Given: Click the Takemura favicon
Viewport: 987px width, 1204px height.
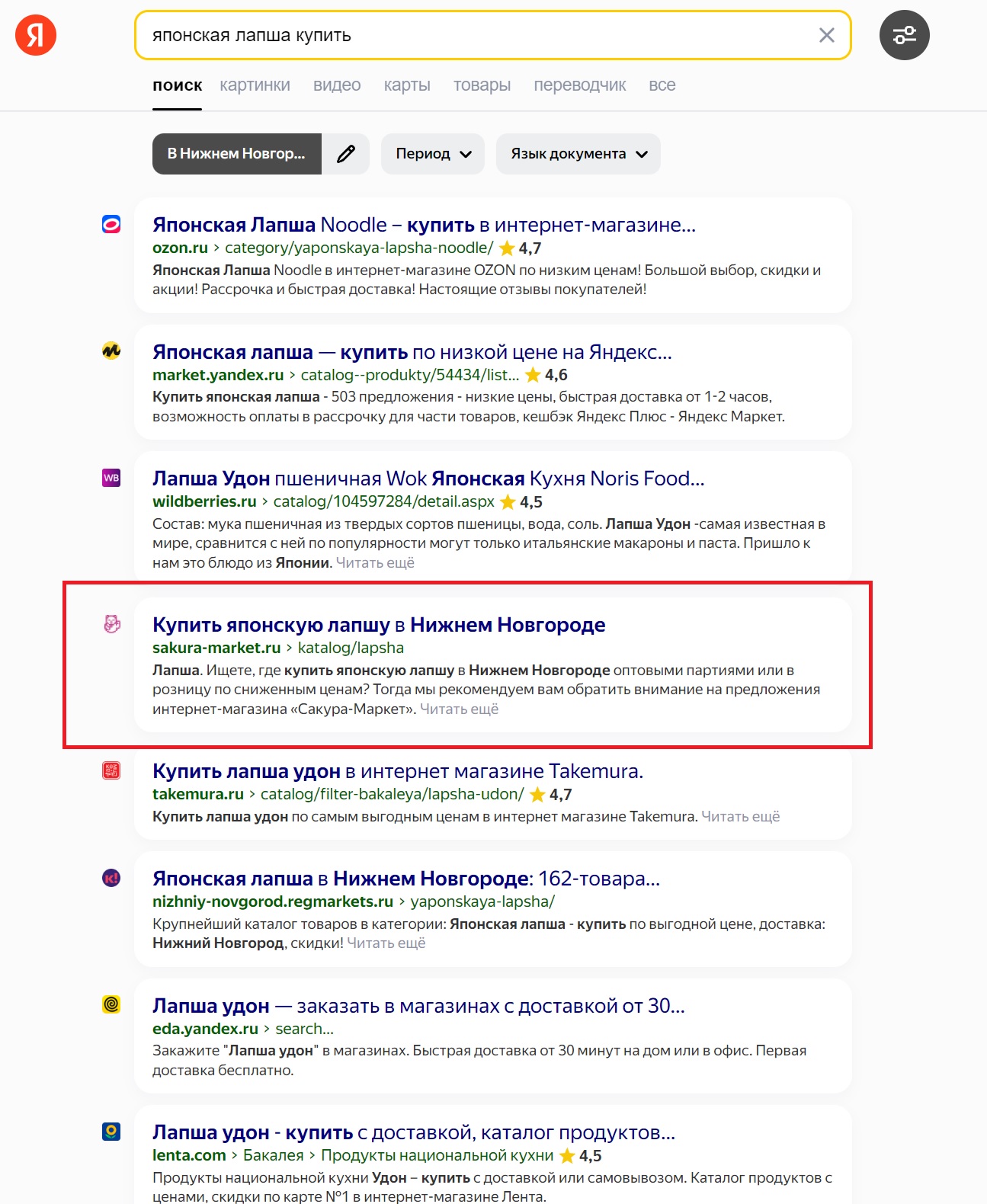Looking at the screenshot, I should [111, 770].
